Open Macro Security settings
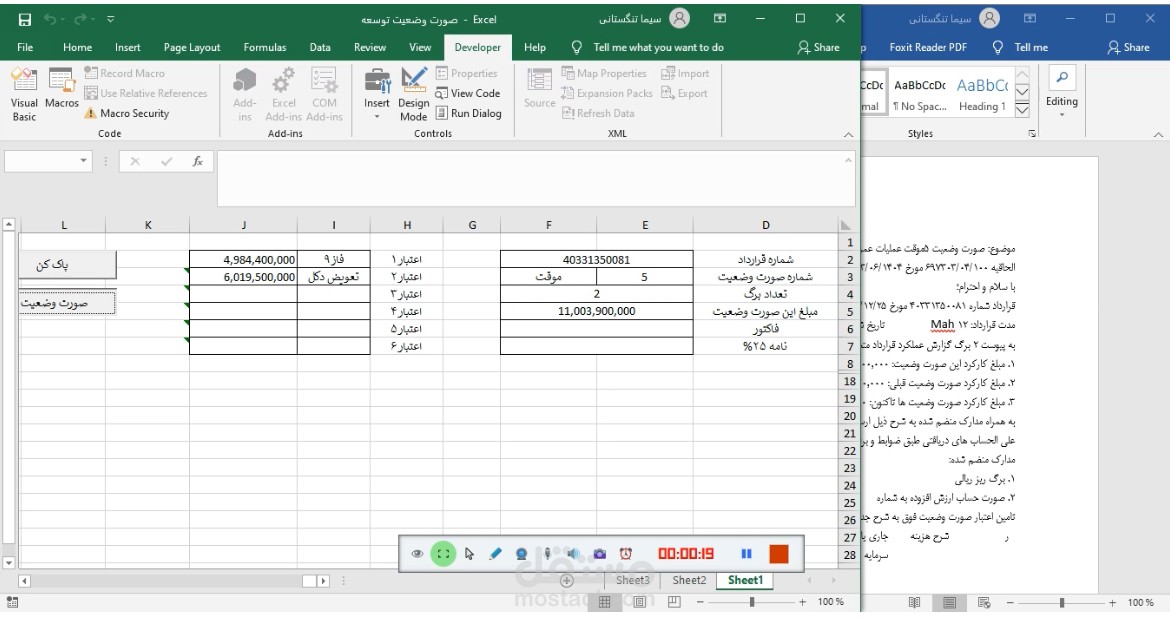Screen dimensions: 1170x623 click(126, 113)
